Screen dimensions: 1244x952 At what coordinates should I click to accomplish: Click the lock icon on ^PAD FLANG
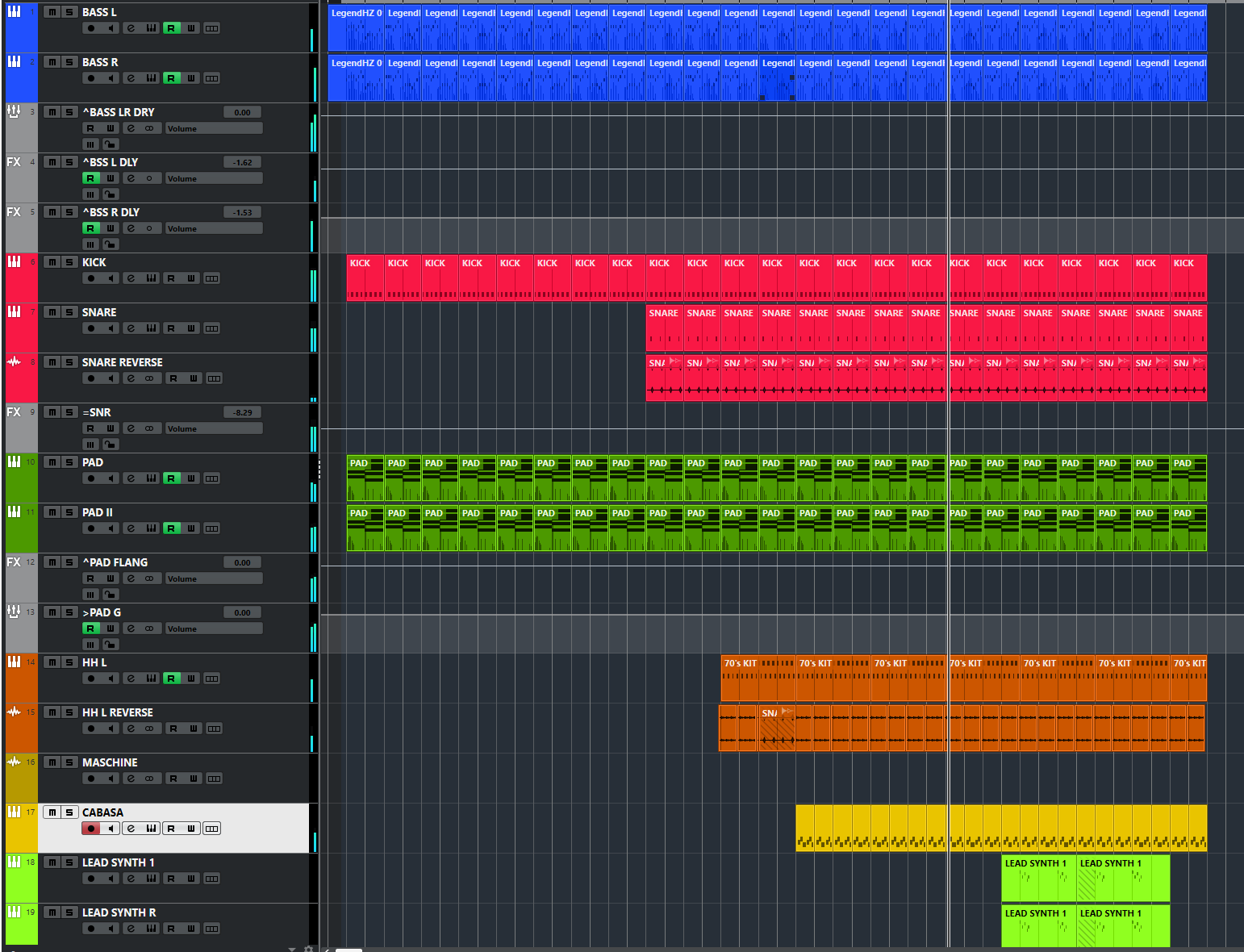click(x=111, y=595)
